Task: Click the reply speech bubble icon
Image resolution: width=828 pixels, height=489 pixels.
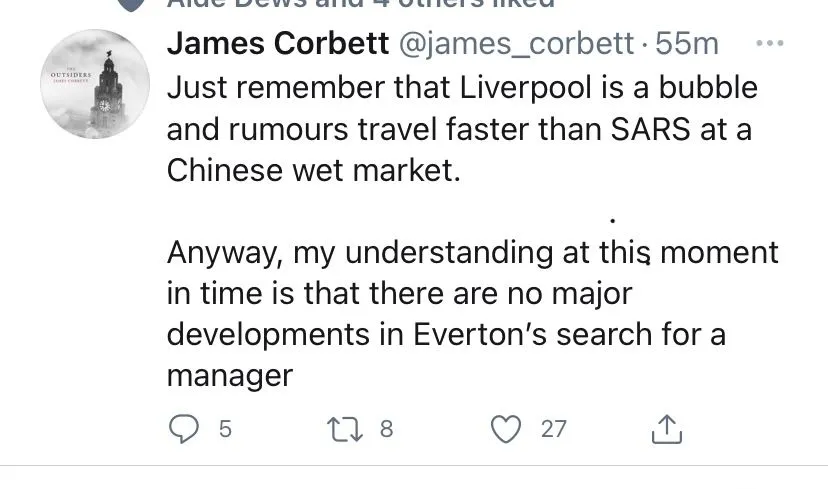Action: [x=183, y=429]
